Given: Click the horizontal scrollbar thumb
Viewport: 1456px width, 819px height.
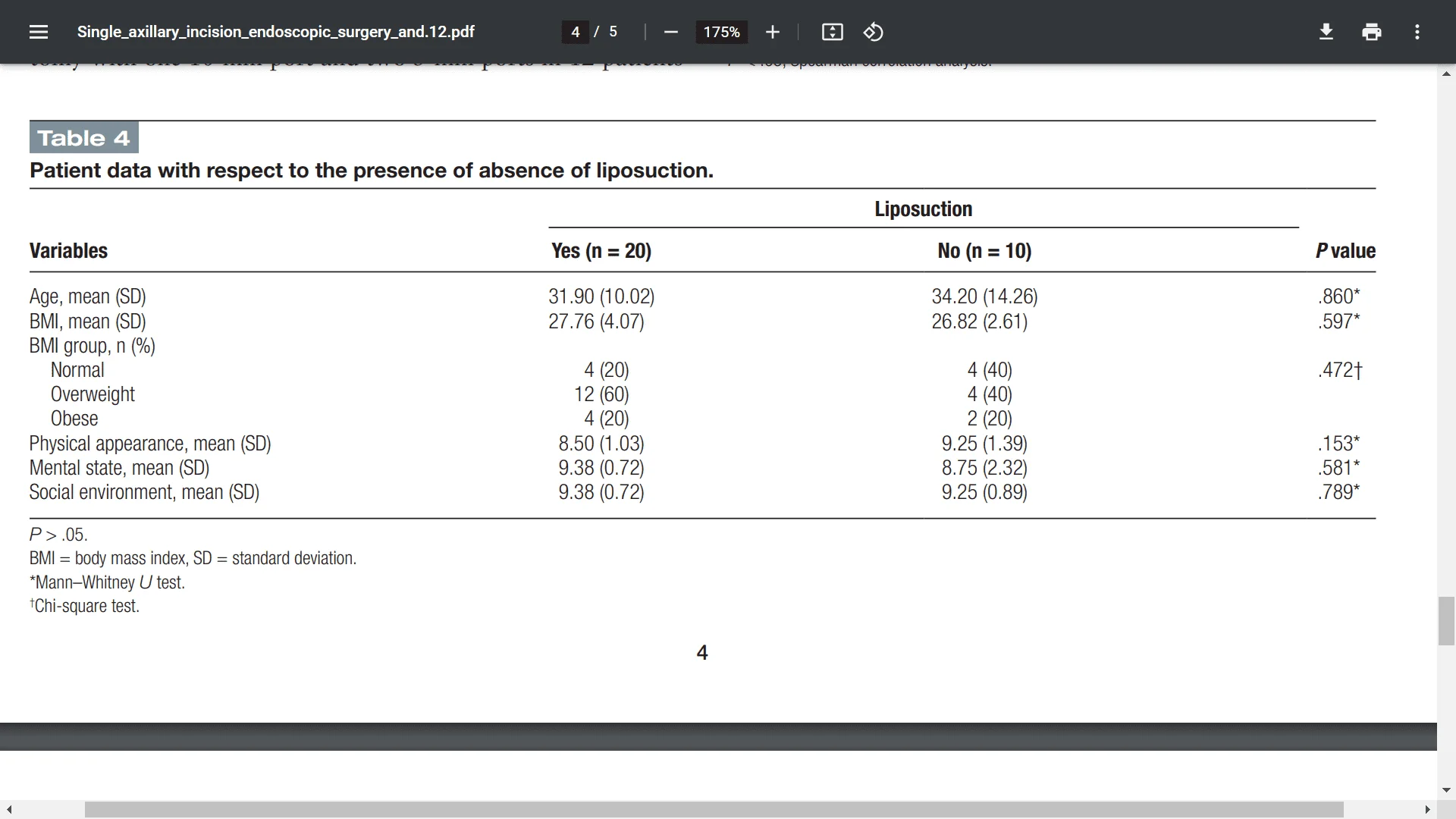Looking at the screenshot, I should (713, 810).
